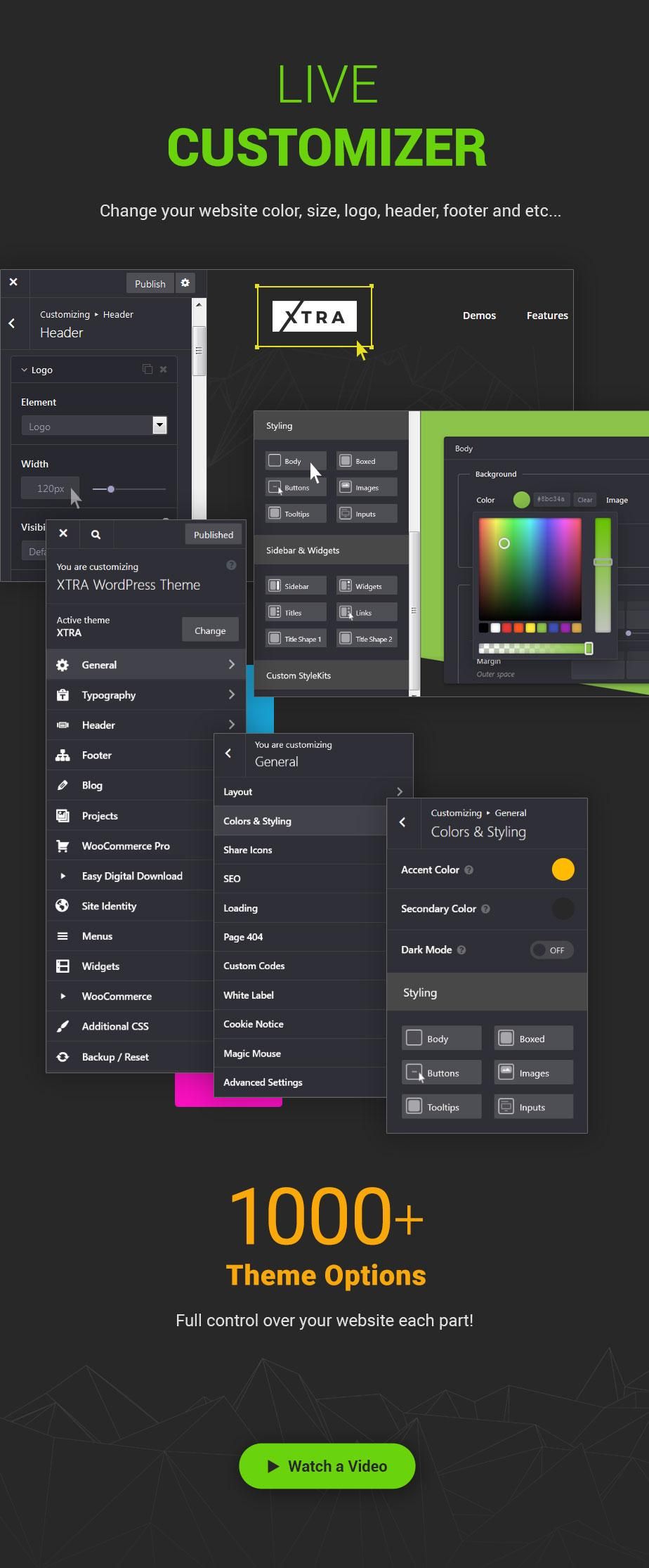This screenshot has width=649, height=1568.
Task: Click the back arrow in Colors & Styling
Action: click(x=402, y=822)
